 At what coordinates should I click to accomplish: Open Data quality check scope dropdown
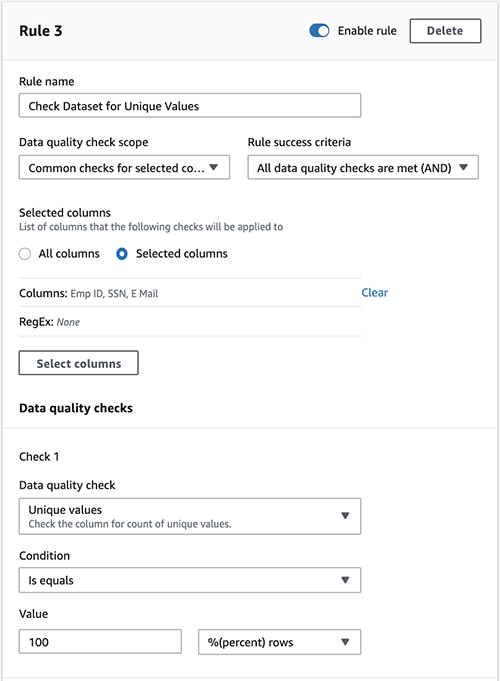pos(124,168)
